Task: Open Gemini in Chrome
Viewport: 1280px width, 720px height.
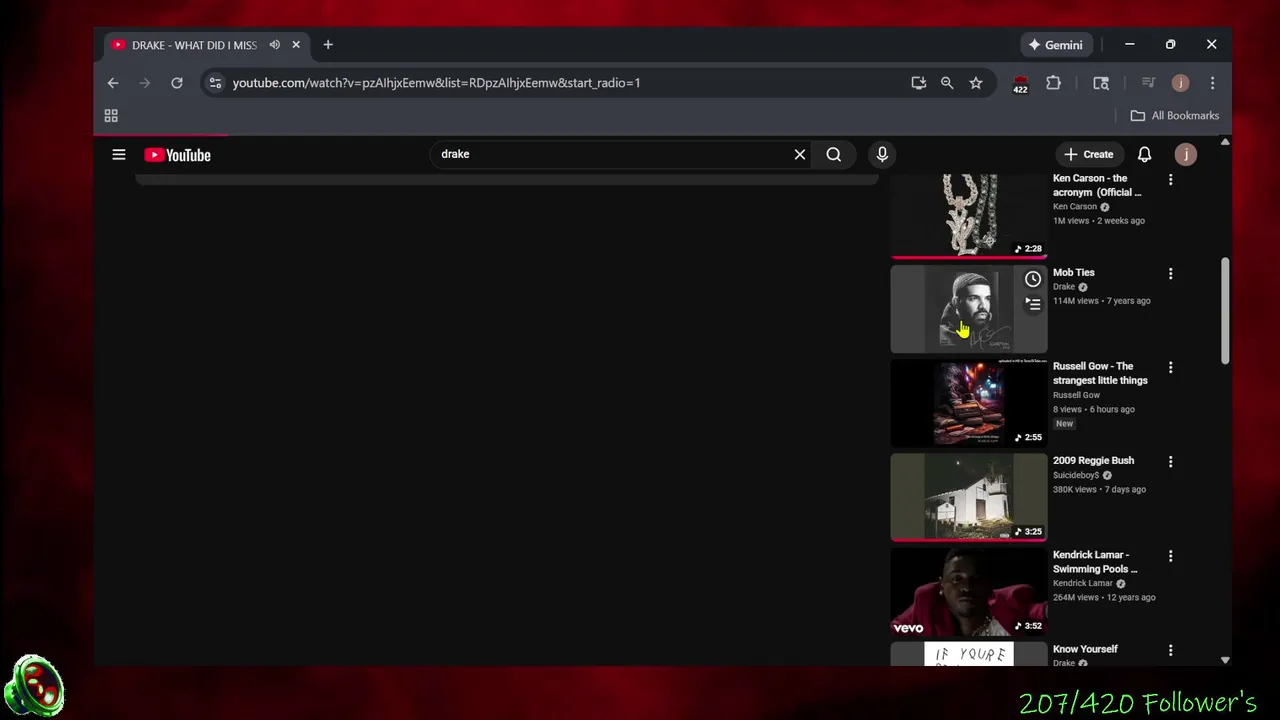Action: tap(1056, 45)
